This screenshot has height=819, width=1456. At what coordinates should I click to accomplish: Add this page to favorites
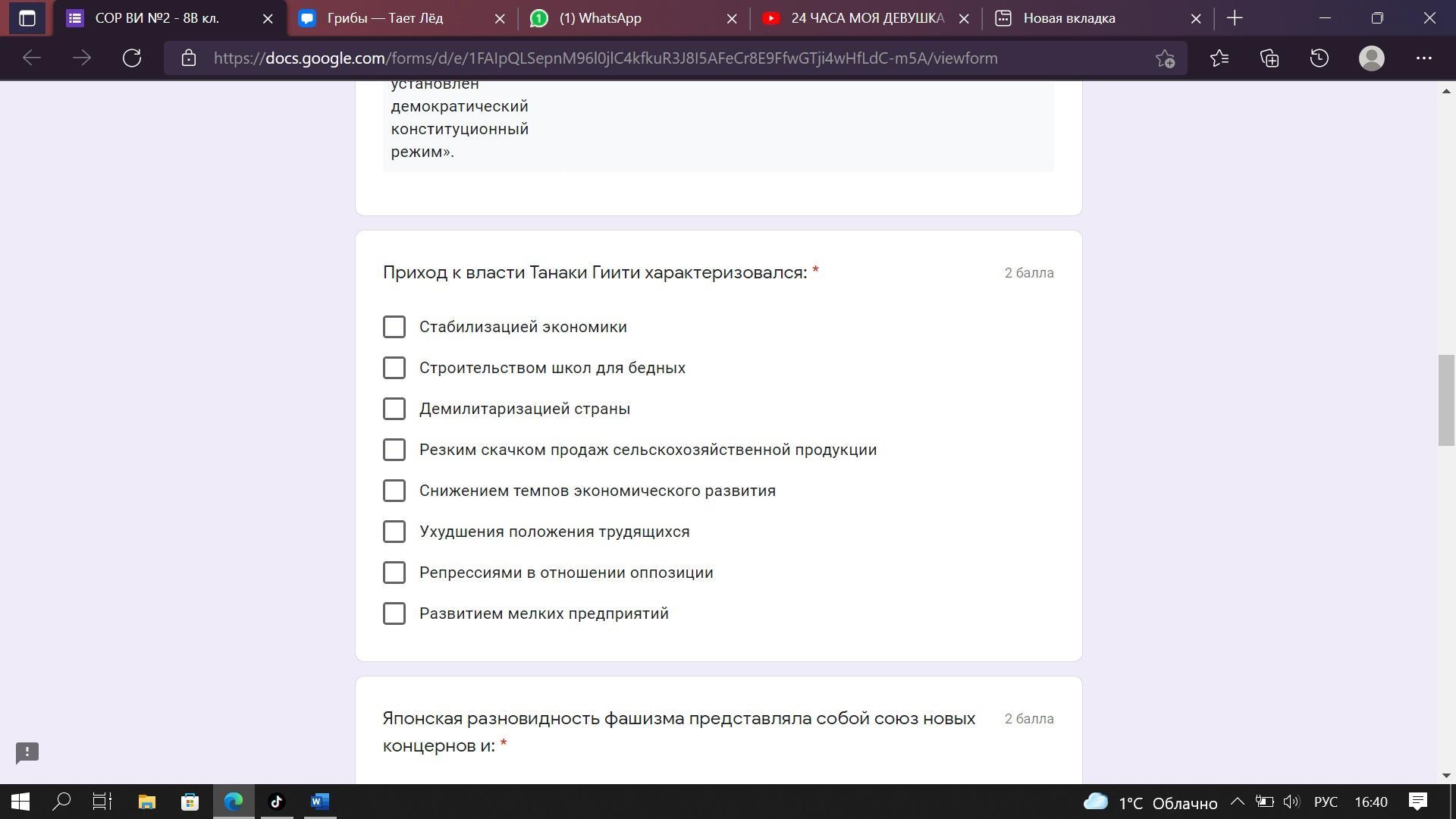coord(1166,58)
